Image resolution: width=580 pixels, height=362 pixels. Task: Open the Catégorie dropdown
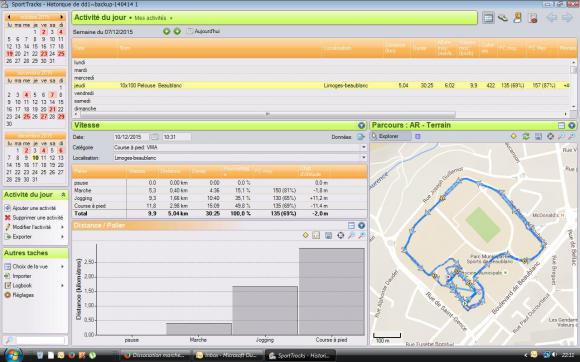[364, 147]
